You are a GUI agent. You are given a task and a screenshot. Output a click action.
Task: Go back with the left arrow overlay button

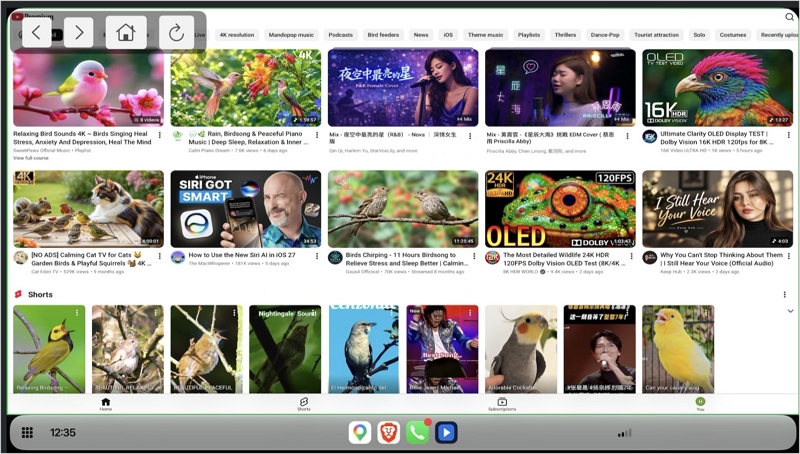point(36,33)
